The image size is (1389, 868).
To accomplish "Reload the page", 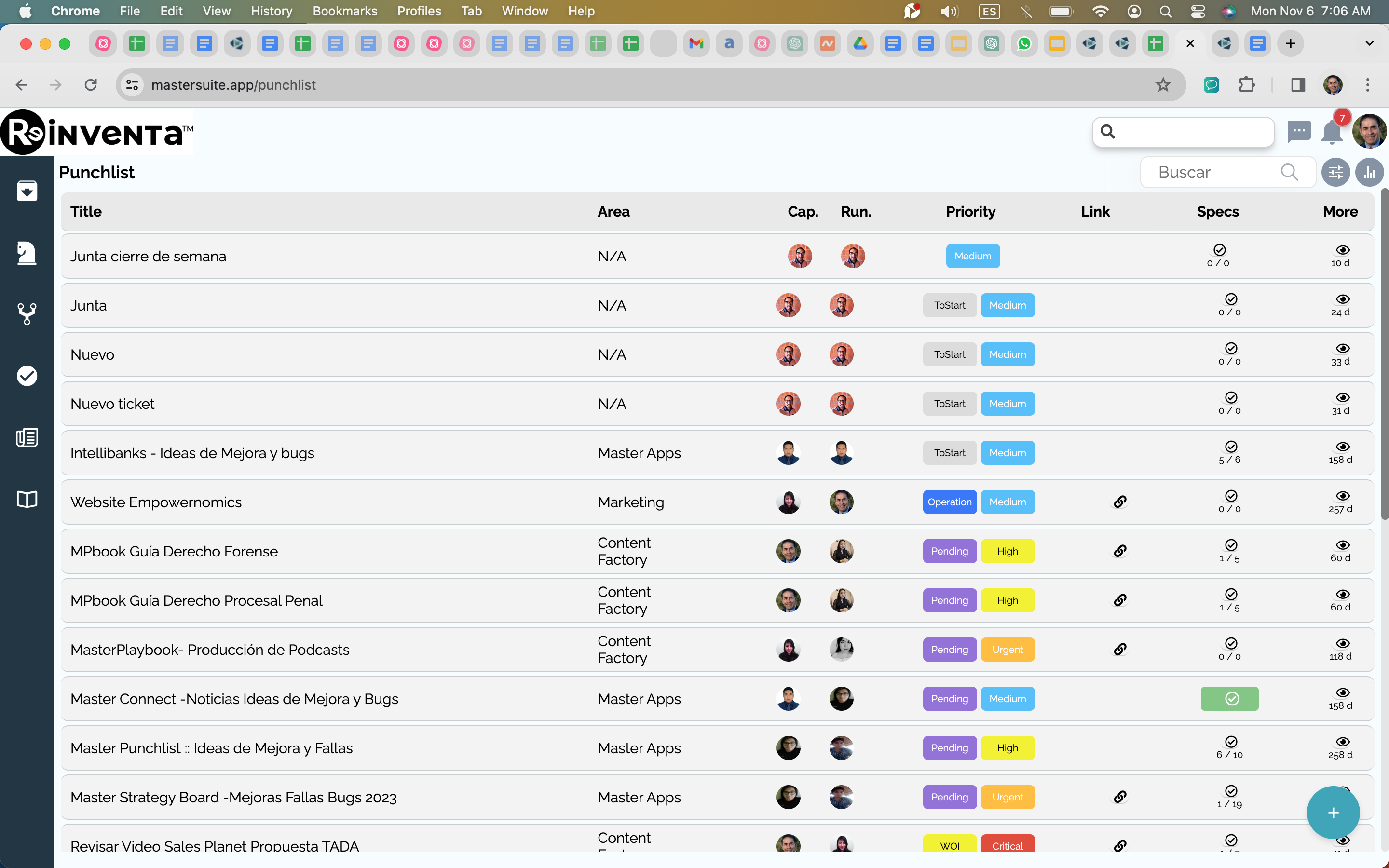I will click(91, 85).
